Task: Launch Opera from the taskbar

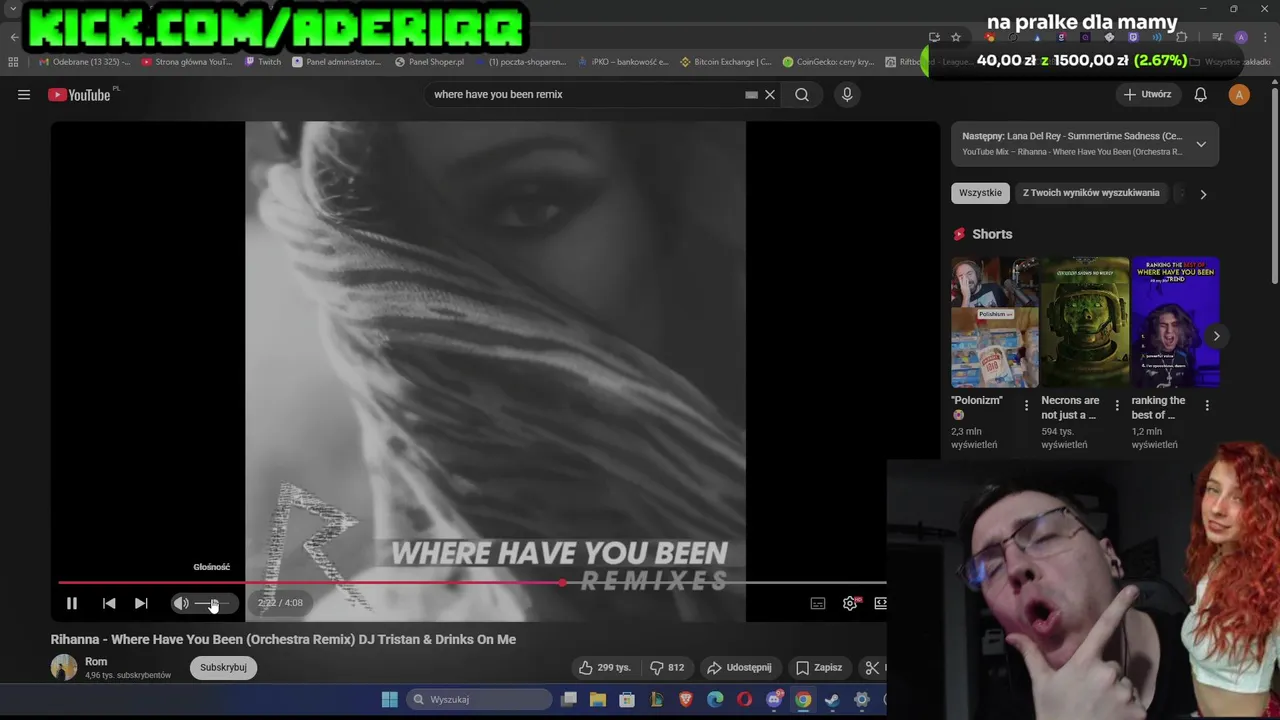Action: pos(744,699)
